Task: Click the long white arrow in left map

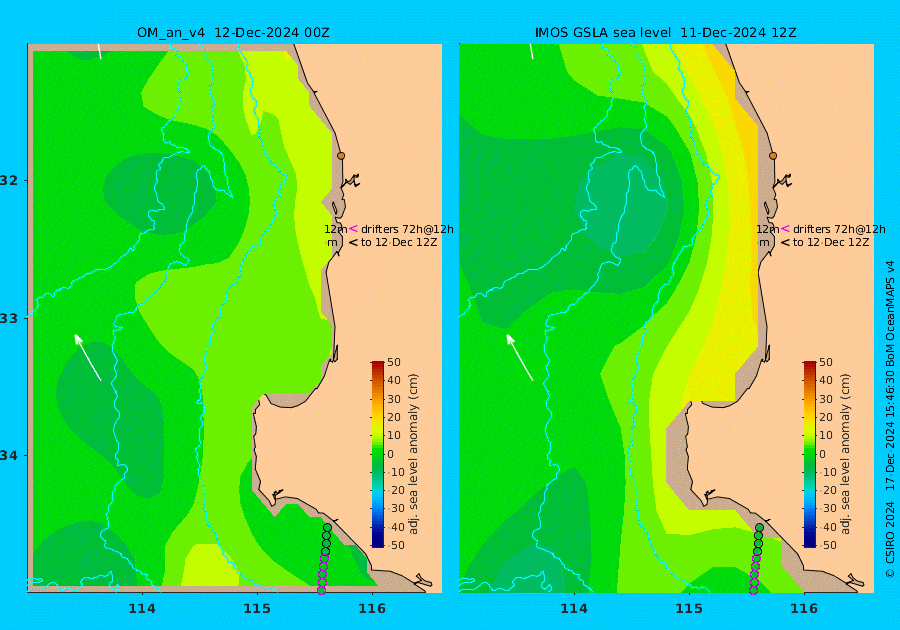Action: tap(88, 357)
